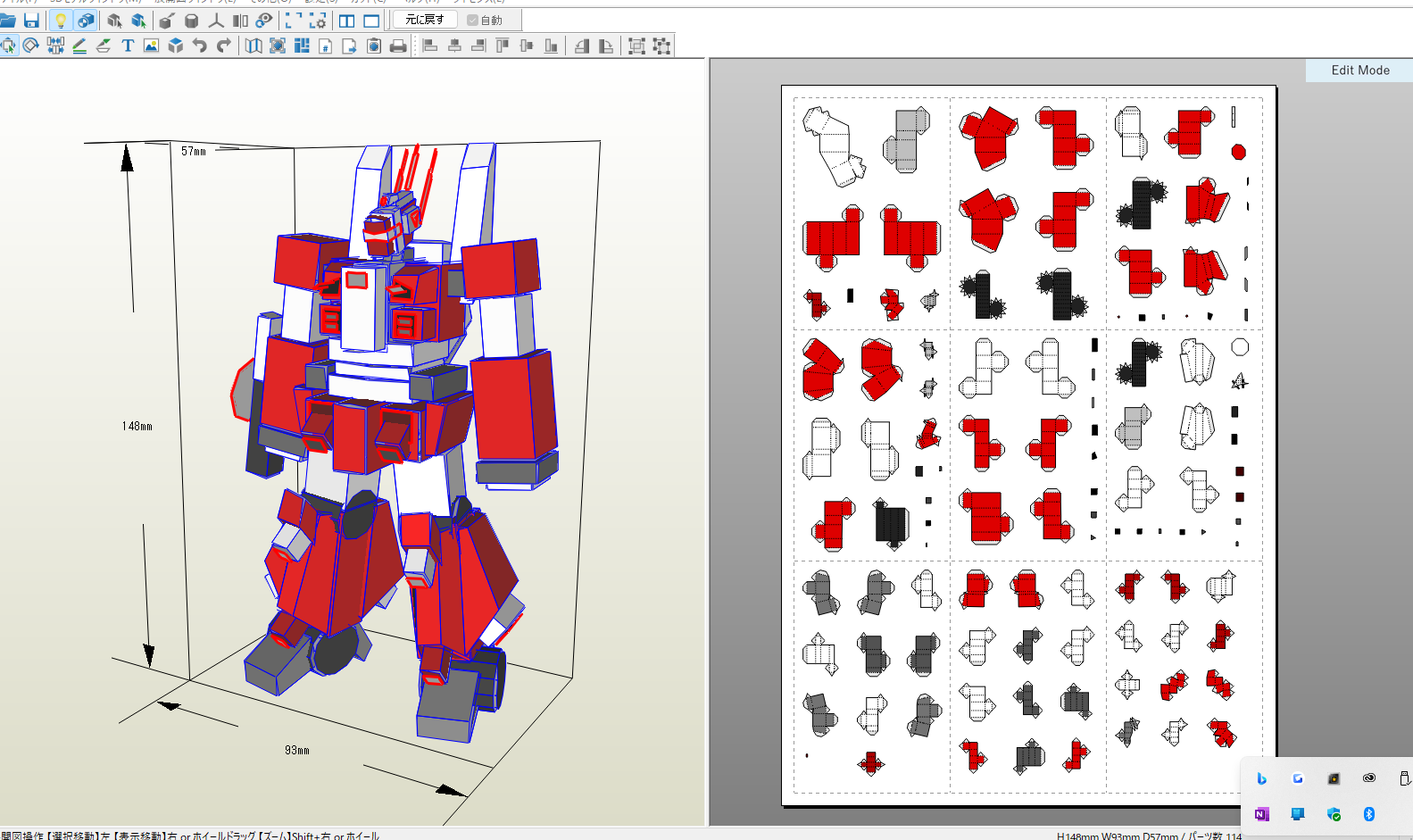Click the page export arrow icon
1413x840 pixels.
click(350, 46)
